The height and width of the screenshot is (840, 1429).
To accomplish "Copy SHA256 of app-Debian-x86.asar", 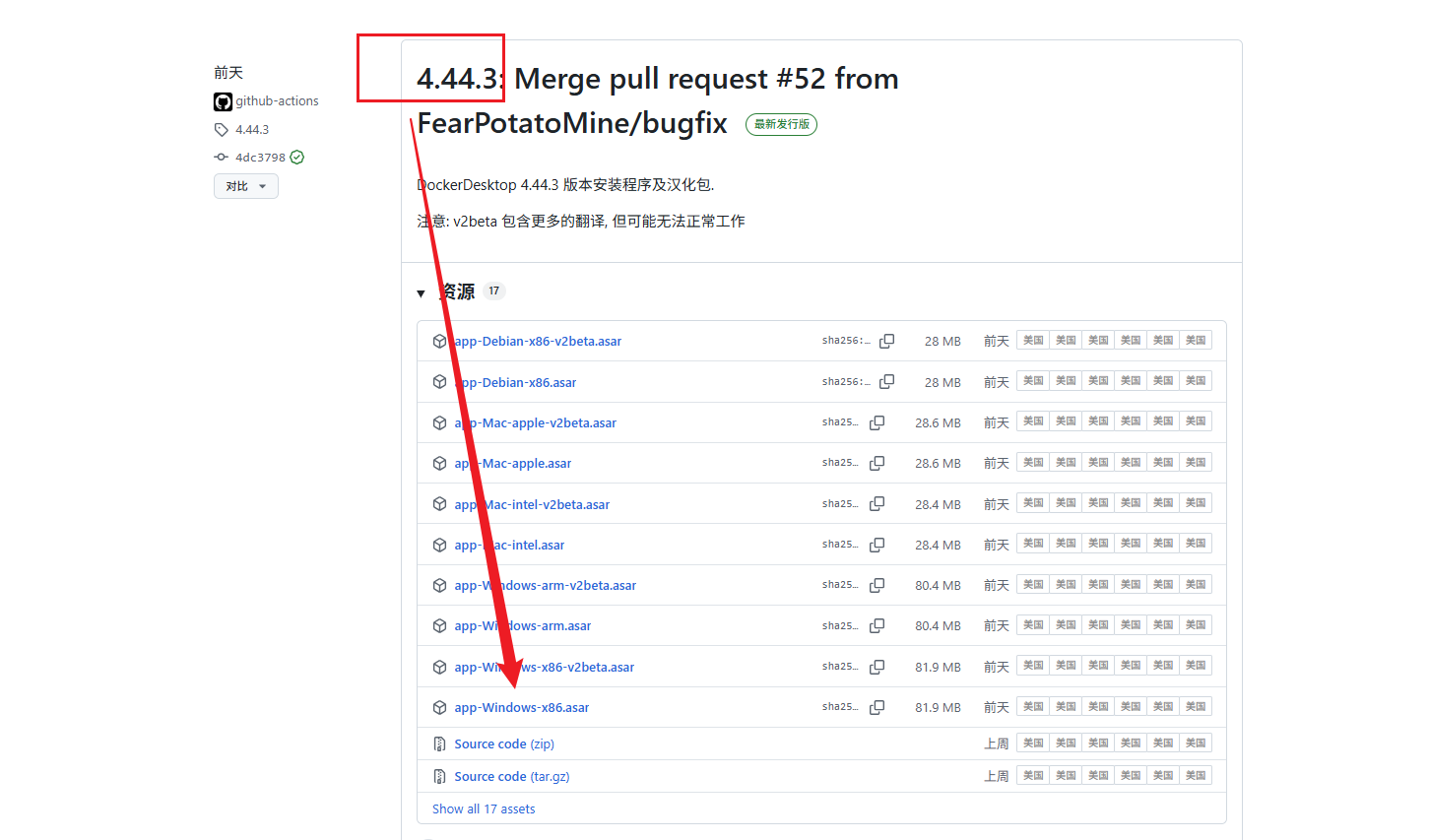I will (x=886, y=381).
